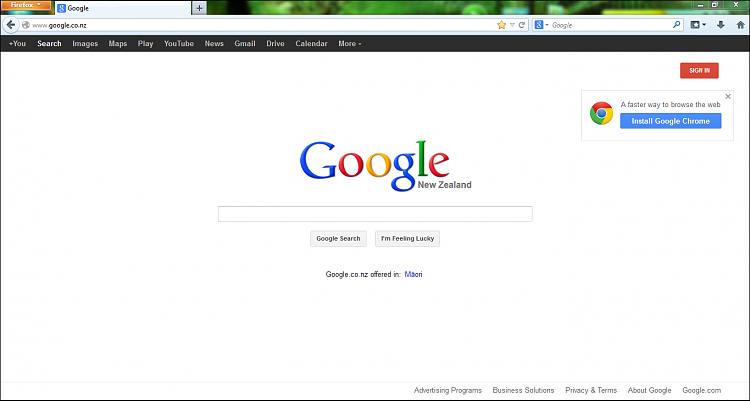Click the red SIGN IN button
Viewport: 750px width, 401px height.
(x=699, y=70)
